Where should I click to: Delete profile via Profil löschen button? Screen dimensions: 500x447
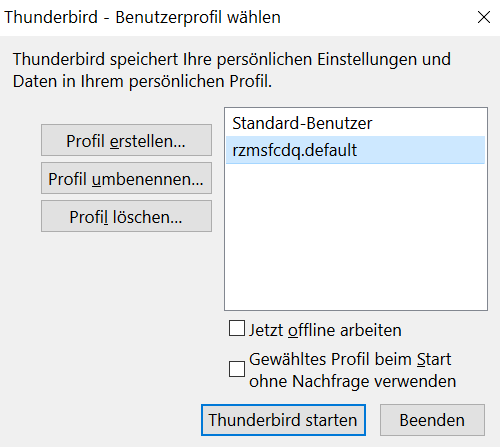click(126, 216)
